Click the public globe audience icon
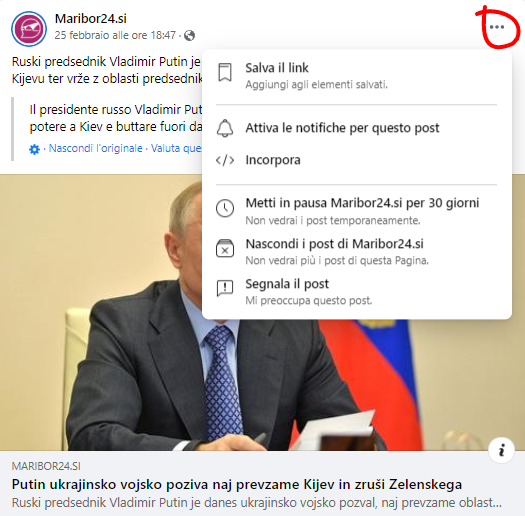This screenshot has width=525, height=516. pos(190,35)
